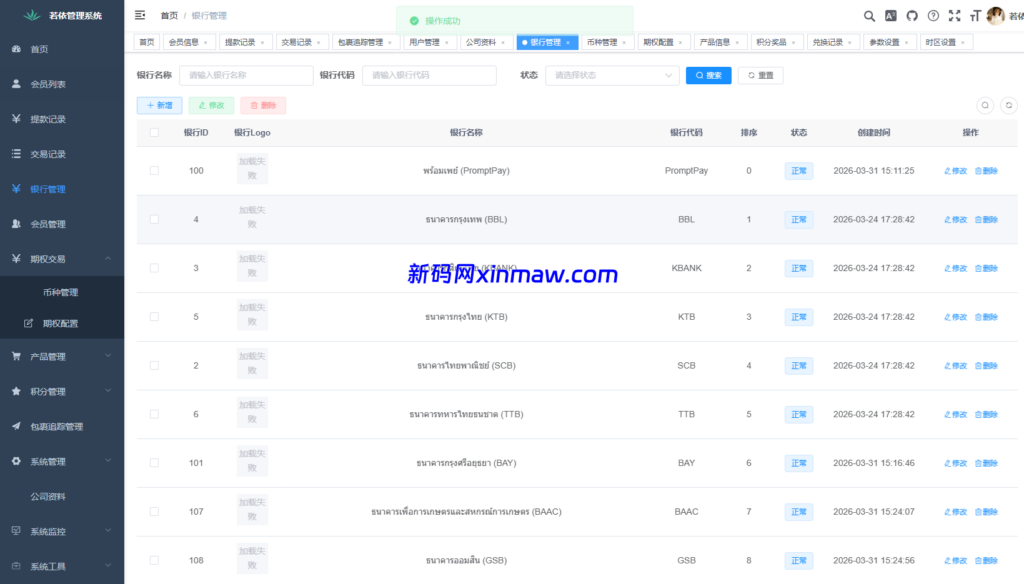The image size is (1024, 584).
Task: Open the user avatar menu
Action: (x=996, y=16)
